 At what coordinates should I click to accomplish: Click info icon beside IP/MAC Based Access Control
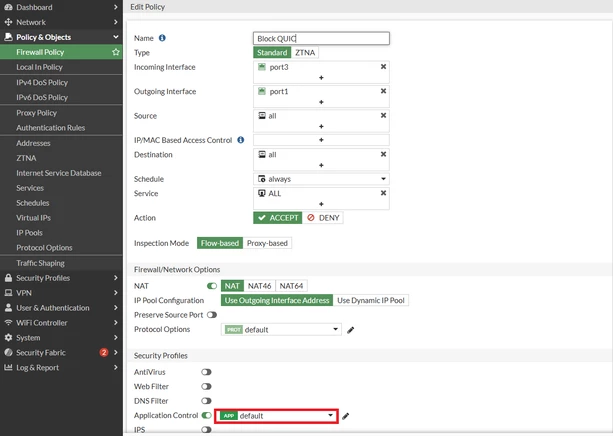(241, 140)
